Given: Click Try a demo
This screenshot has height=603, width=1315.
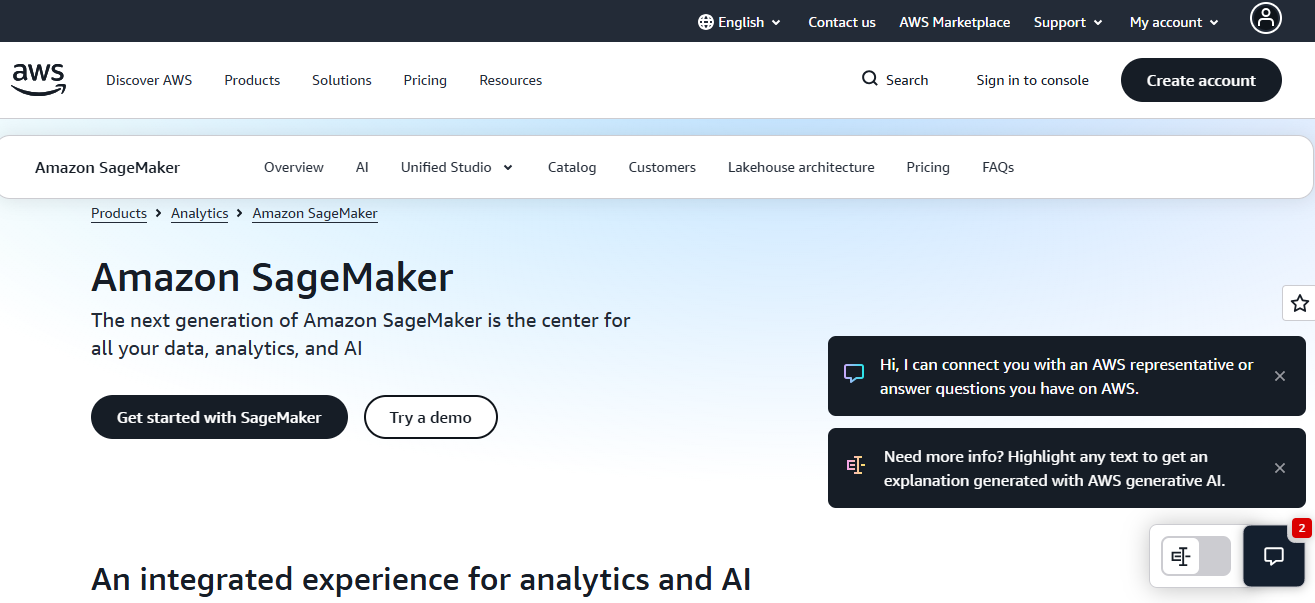Looking at the screenshot, I should [x=430, y=417].
